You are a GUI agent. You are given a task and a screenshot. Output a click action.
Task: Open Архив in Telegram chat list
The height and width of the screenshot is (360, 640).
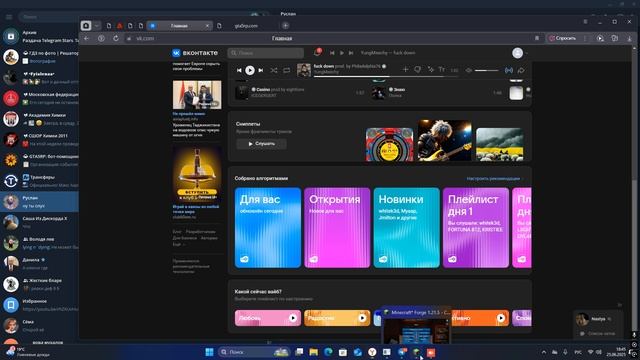pyautogui.click(x=39, y=36)
